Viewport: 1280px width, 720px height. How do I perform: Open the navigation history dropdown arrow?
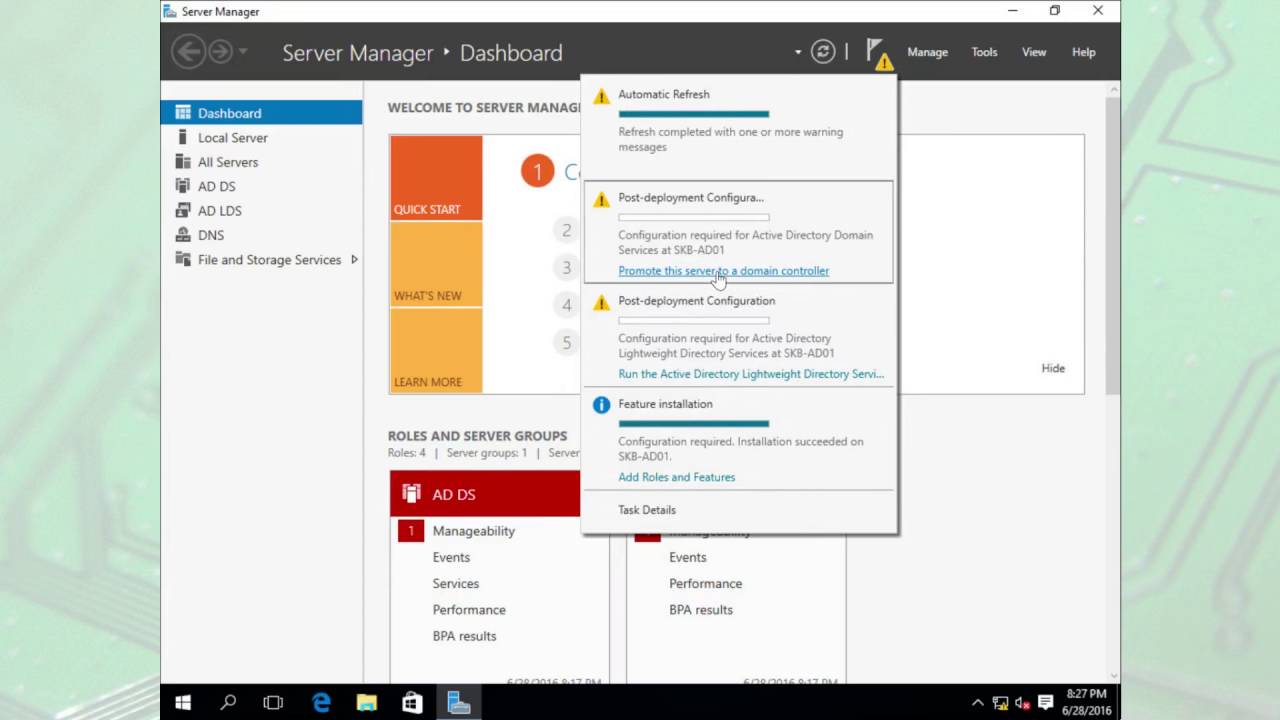(243, 52)
